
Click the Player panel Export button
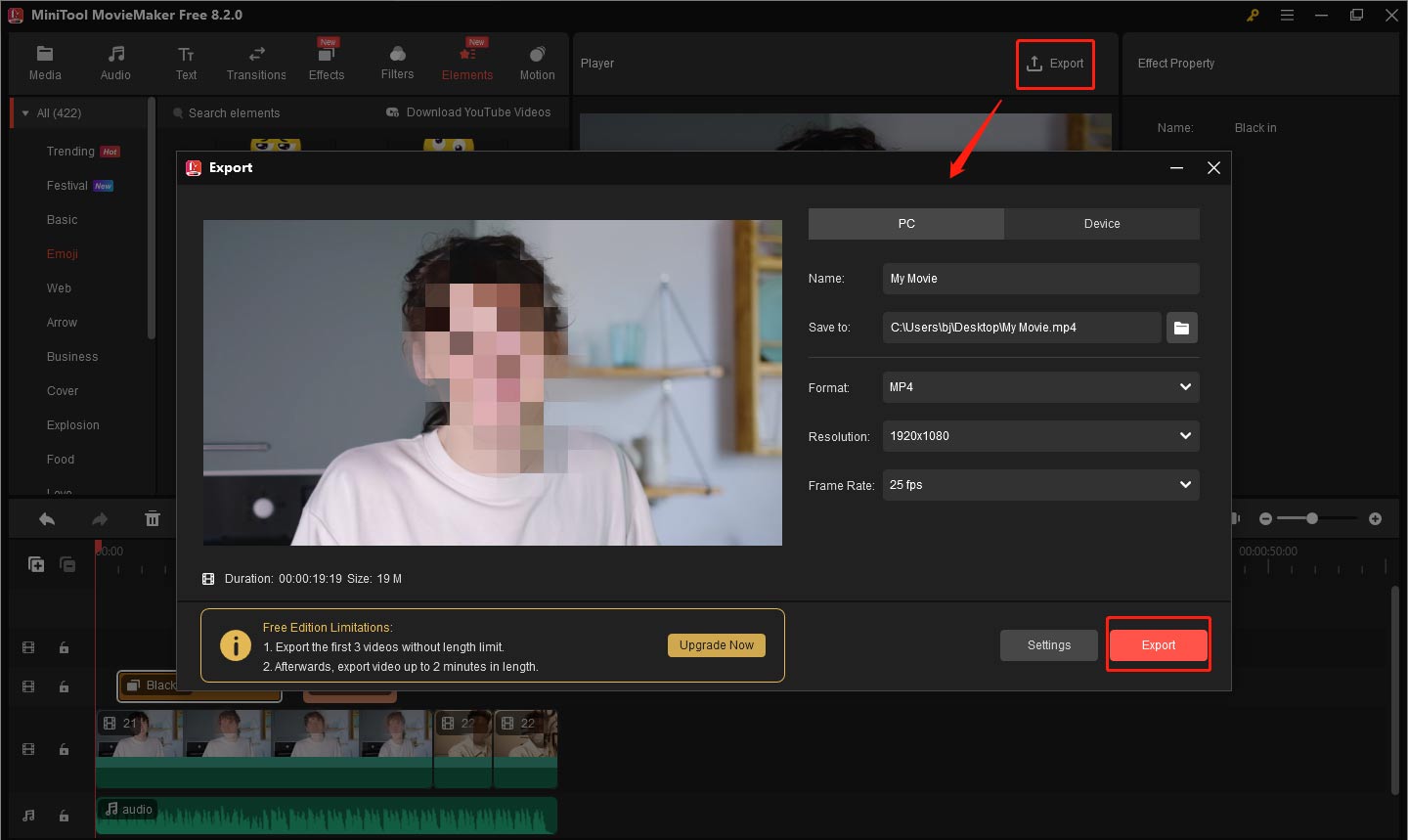click(1055, 64)
